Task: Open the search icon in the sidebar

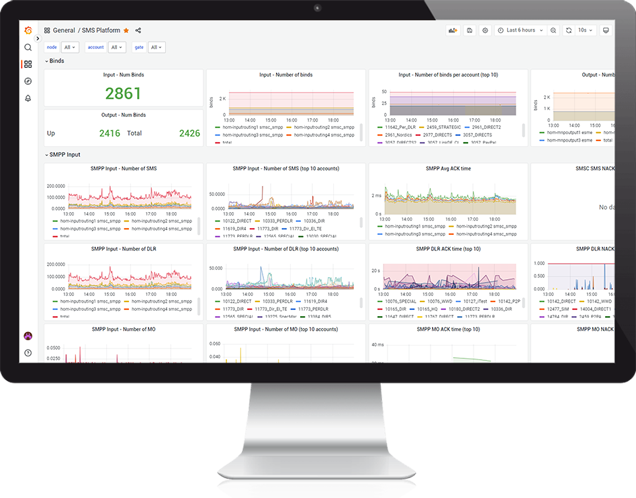Action: click(28, 47)
